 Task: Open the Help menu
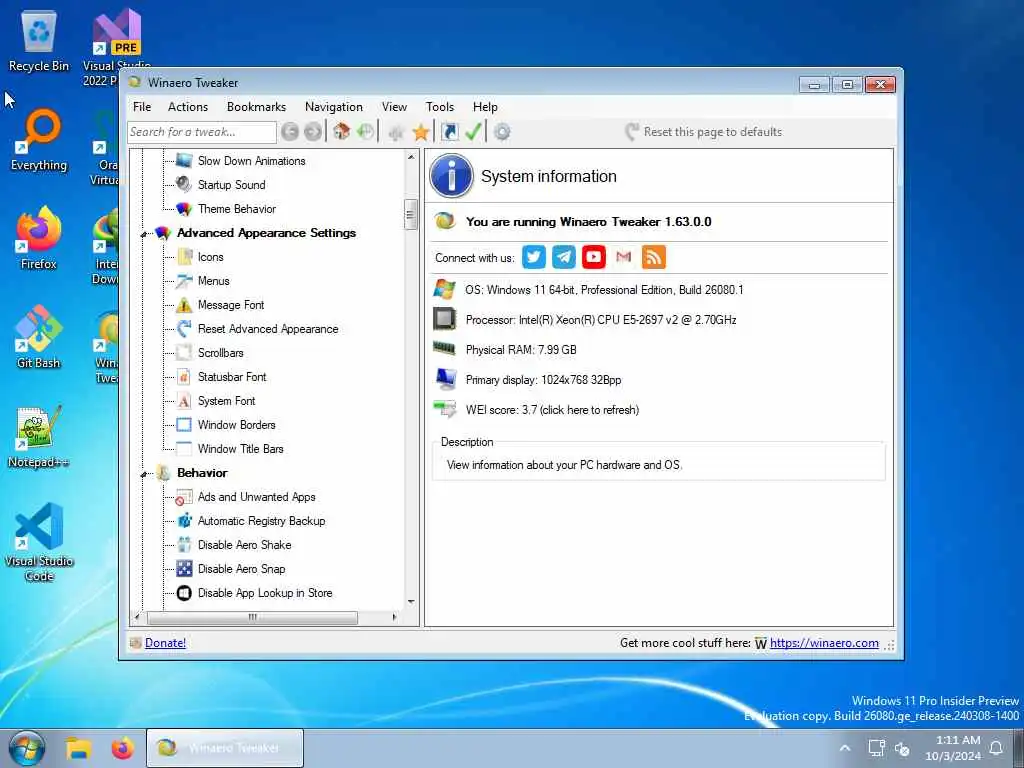(485, 106)
